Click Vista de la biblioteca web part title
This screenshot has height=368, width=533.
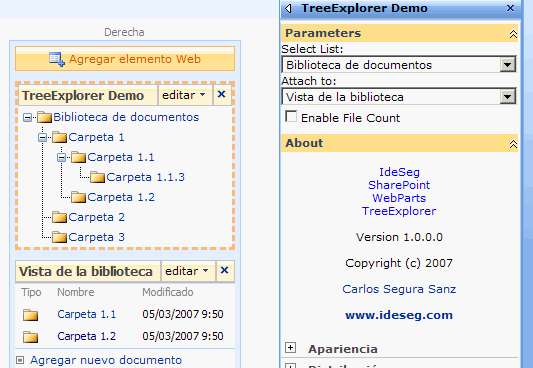click(x=86, y=271)
